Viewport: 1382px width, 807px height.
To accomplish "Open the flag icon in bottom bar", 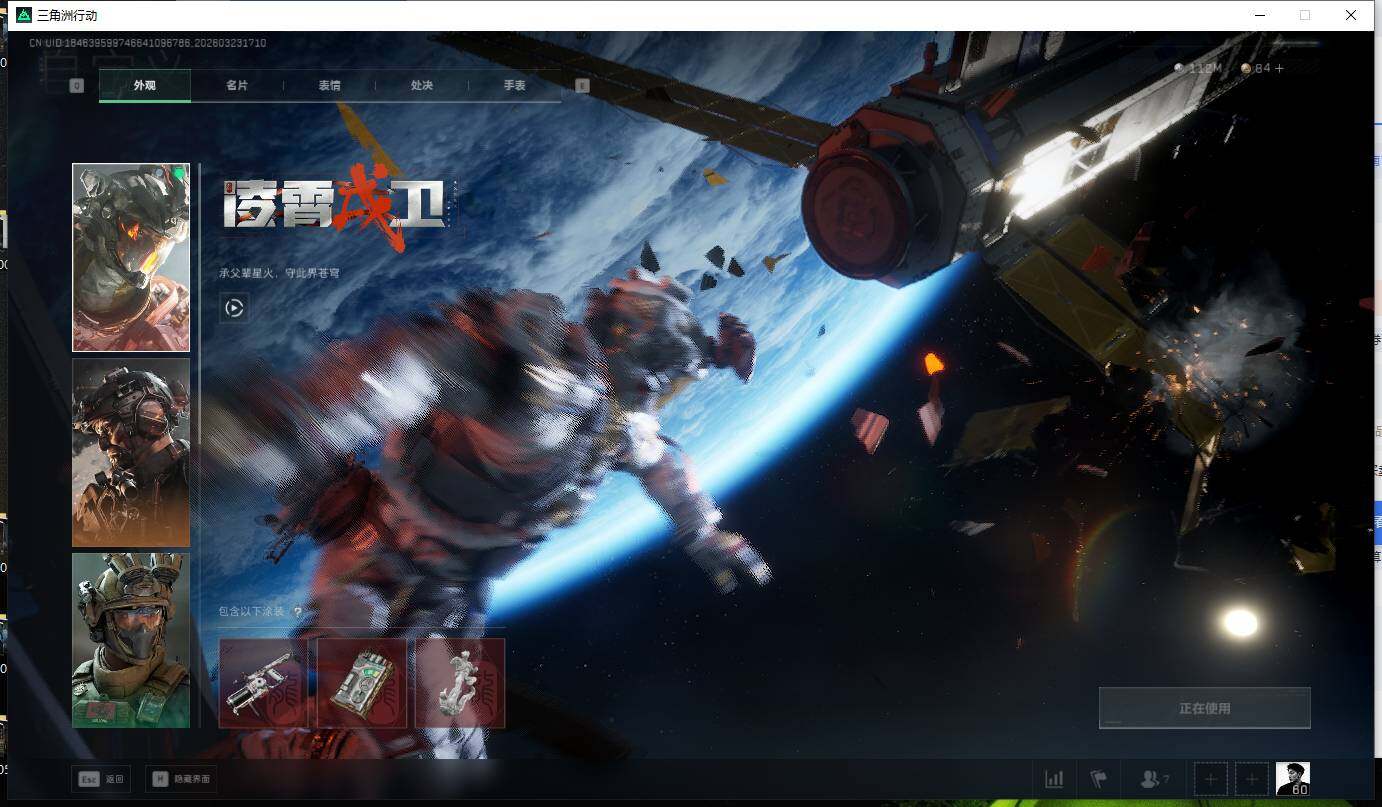I will click(x=1099, y=779).
